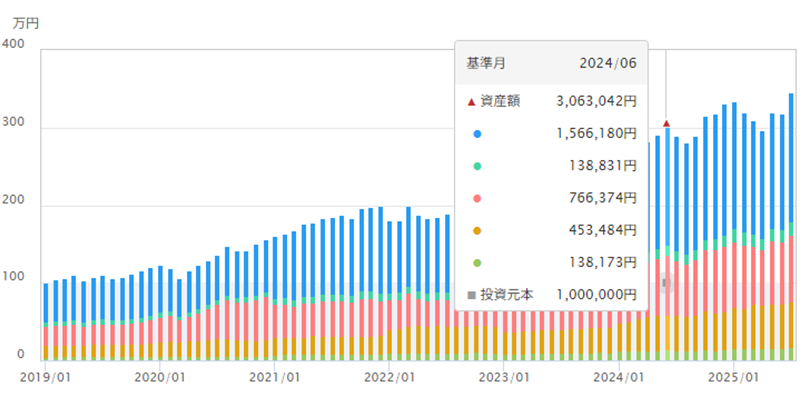This screenshot has width=800, height=400.
Task: Select the 2021/01 label on the x-axis
Action: 275,377
